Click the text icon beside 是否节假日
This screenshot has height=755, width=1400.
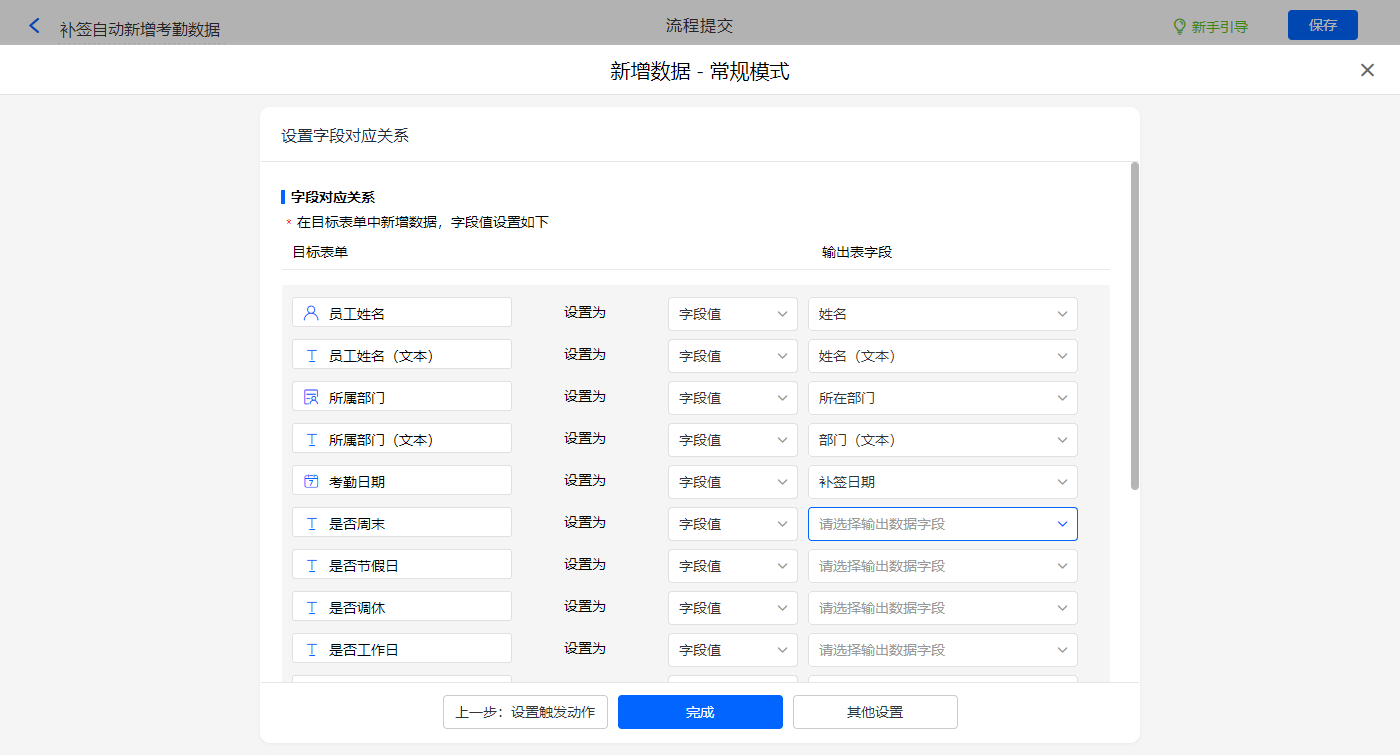click(311, 565)
